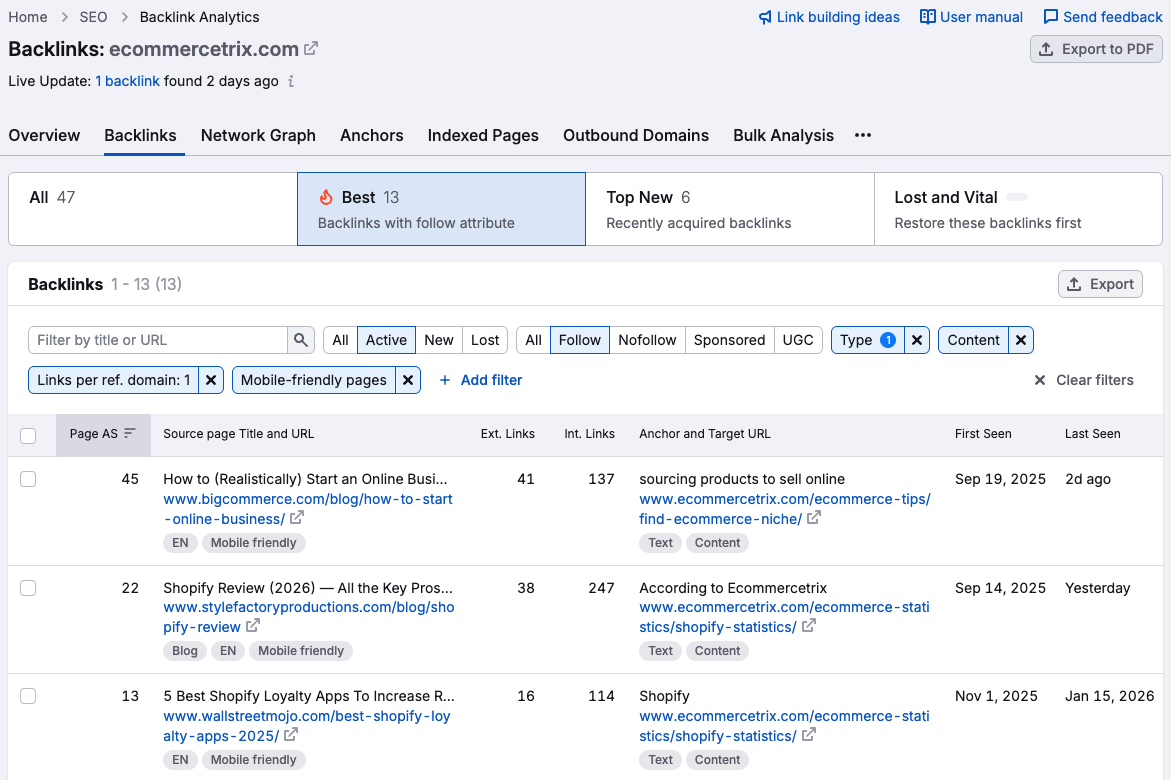Open the Type filter dropdown
This screenshot has height=780, width=1171.
(x=866, y=340)
